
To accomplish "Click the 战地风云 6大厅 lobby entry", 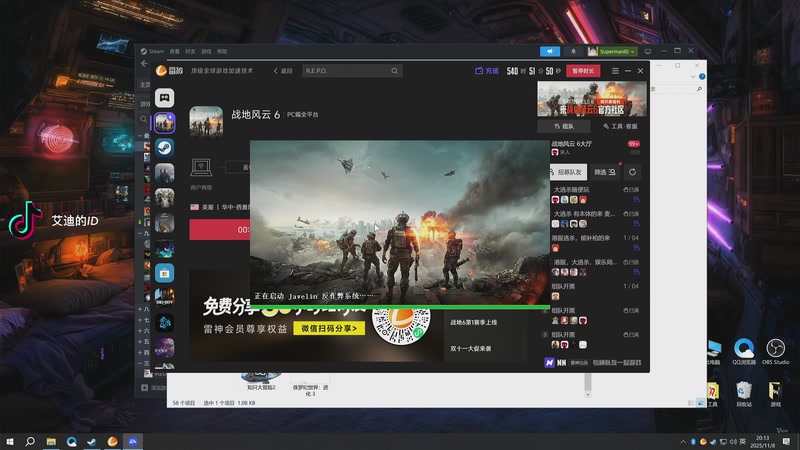I will tap(595, 147).
